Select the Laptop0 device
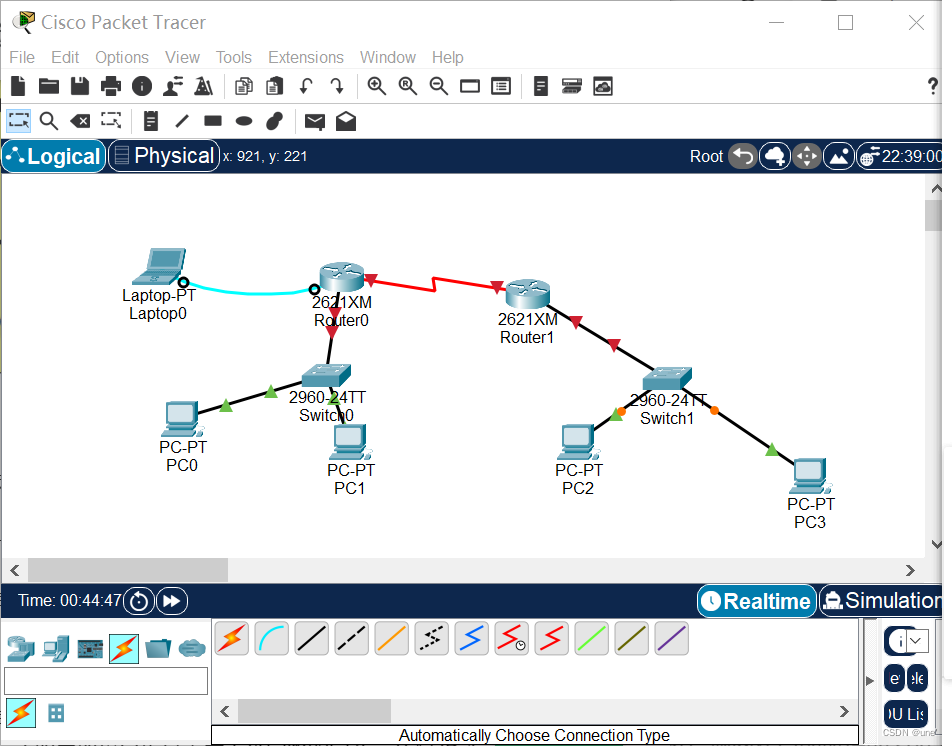 click(160, 266)
